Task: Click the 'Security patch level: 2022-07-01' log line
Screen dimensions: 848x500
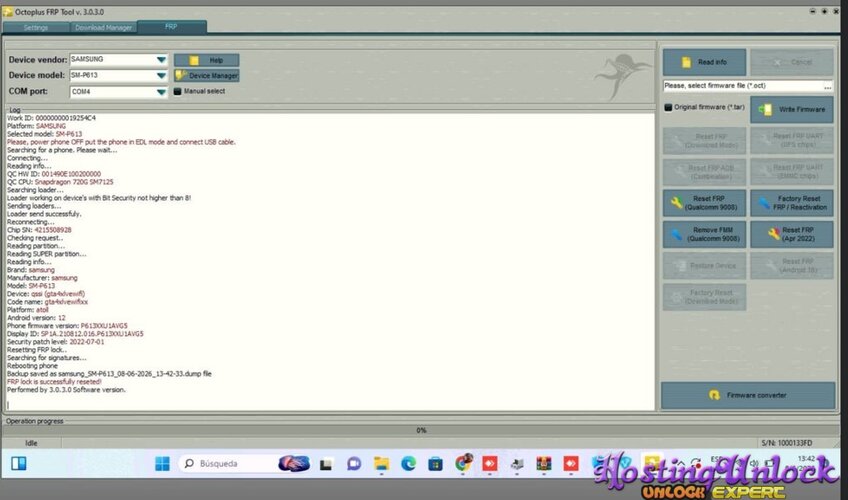Action: click(x=56, y=342)
